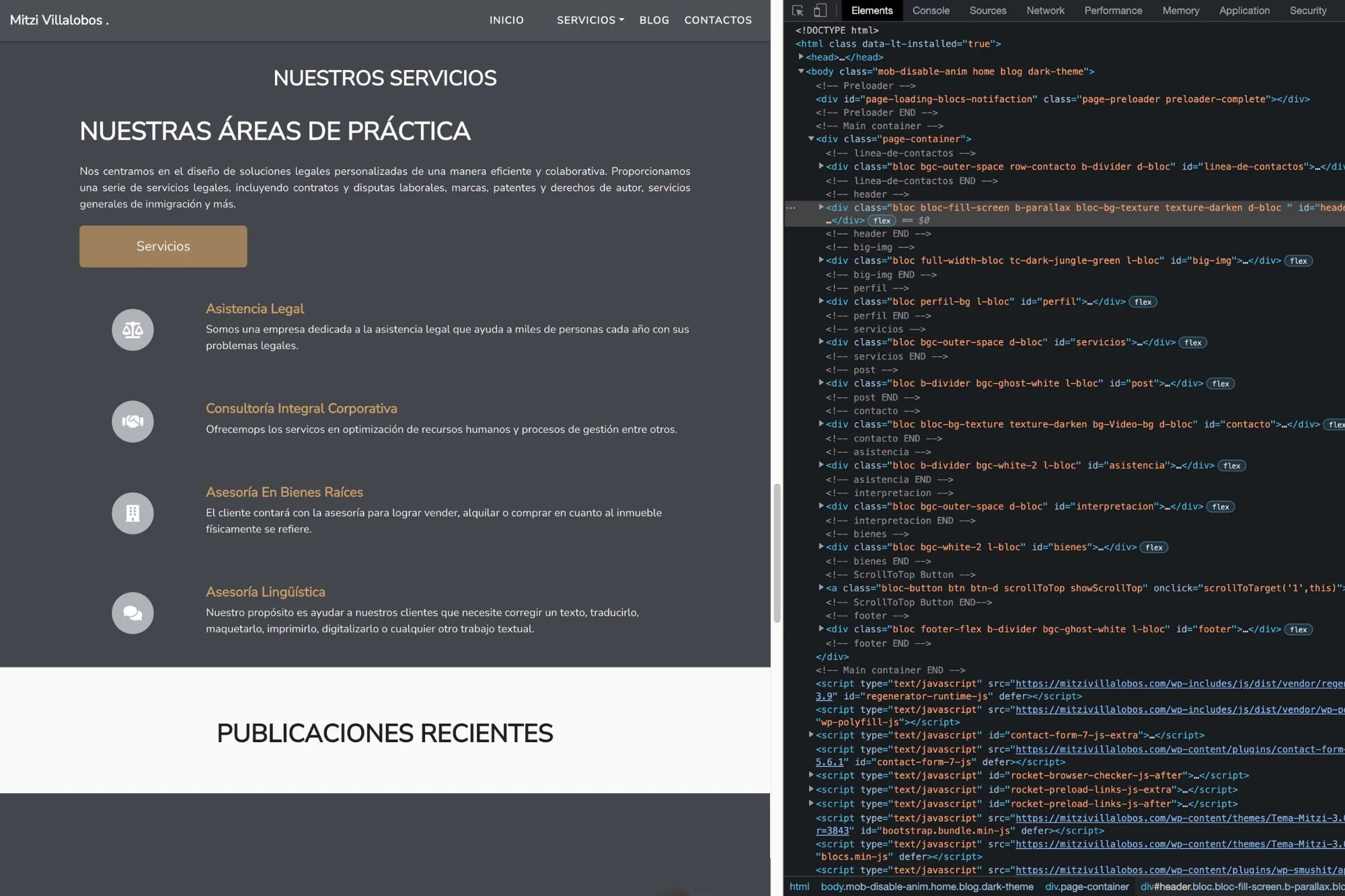Expand the linea-de-contactos div node
This screenshot has width=1345, height=896.
click(821, 166)
